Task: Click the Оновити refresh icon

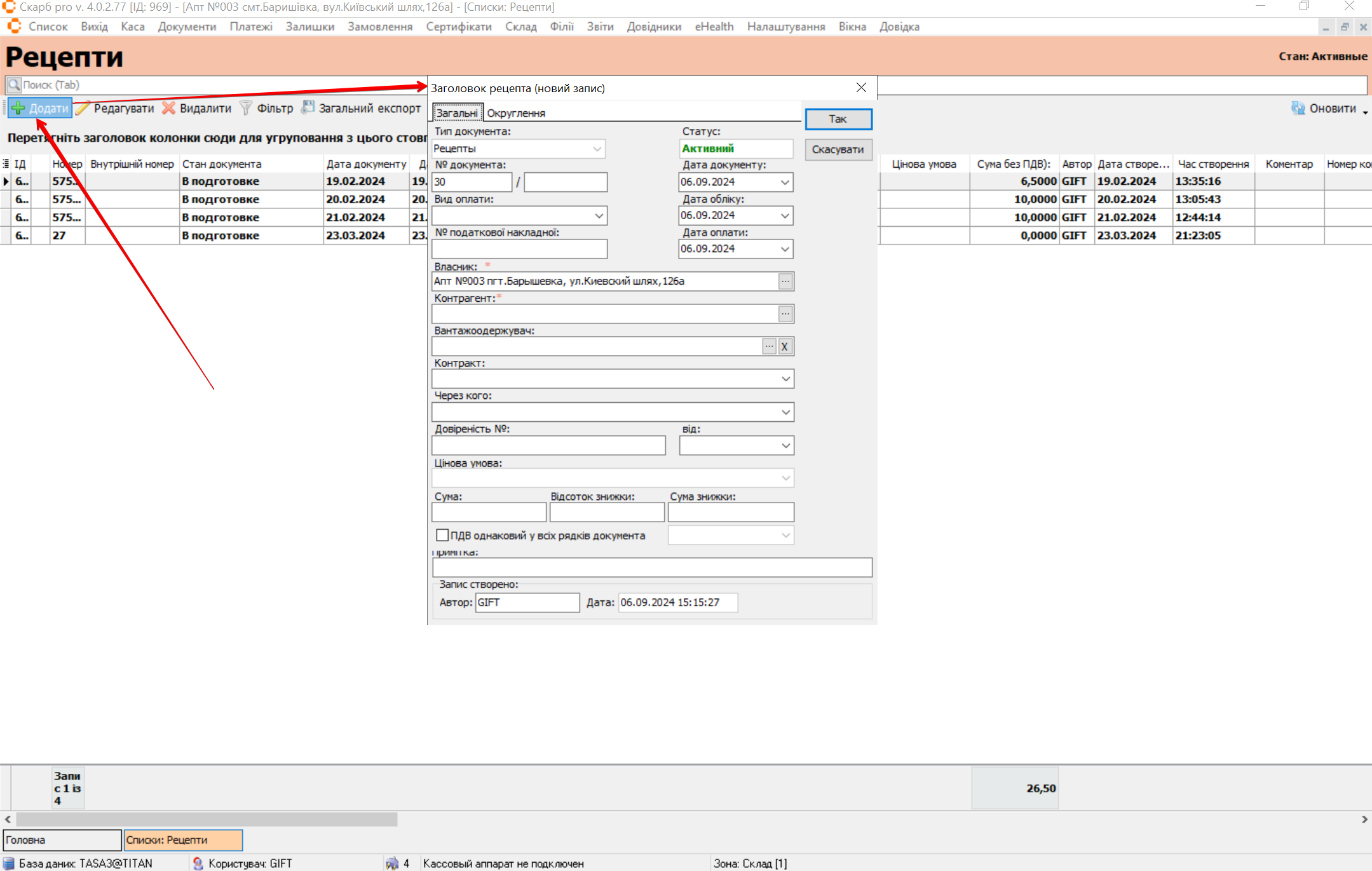Action: [1298, 109]
